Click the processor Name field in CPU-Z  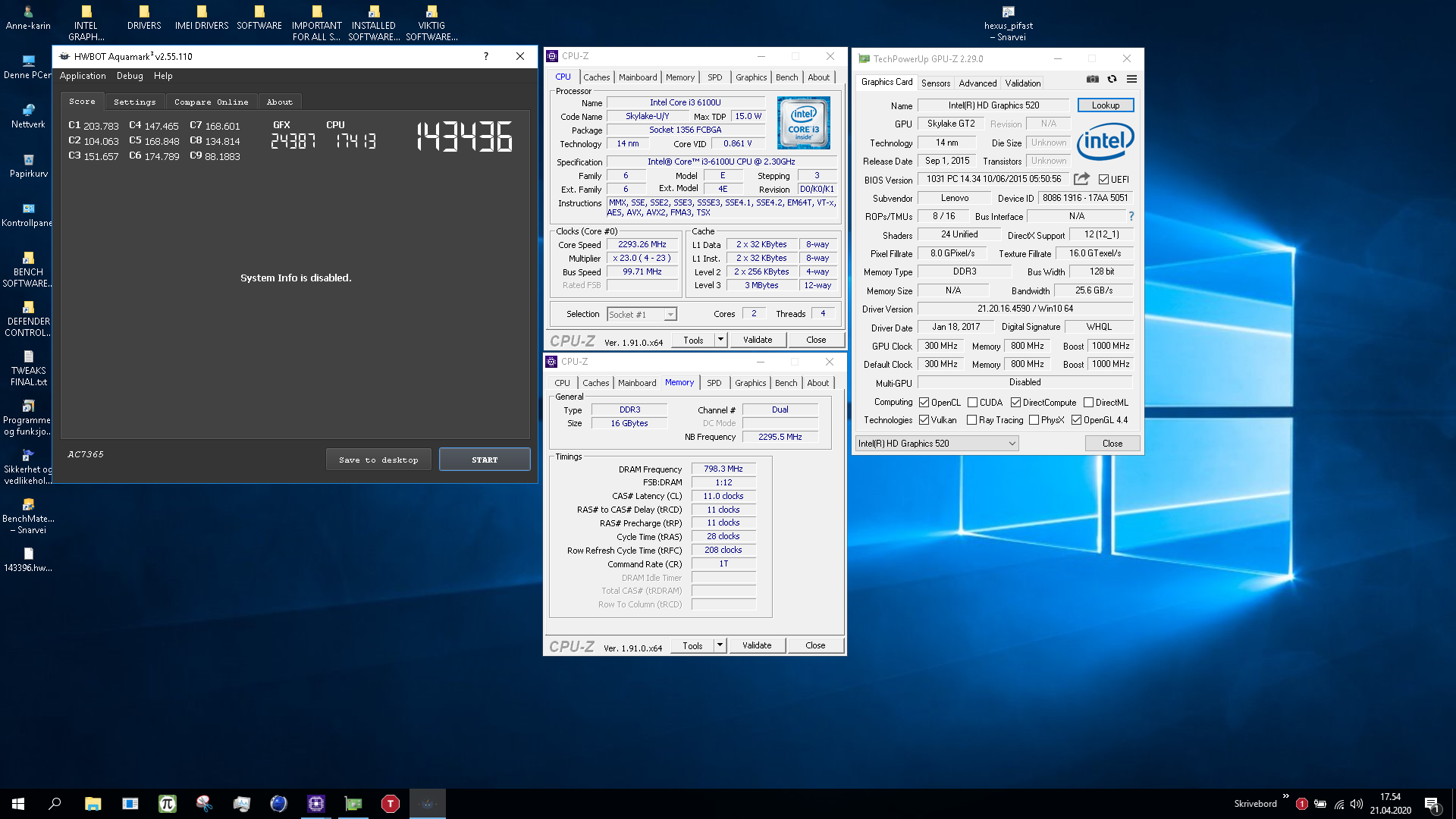click(x=686, y=102)
